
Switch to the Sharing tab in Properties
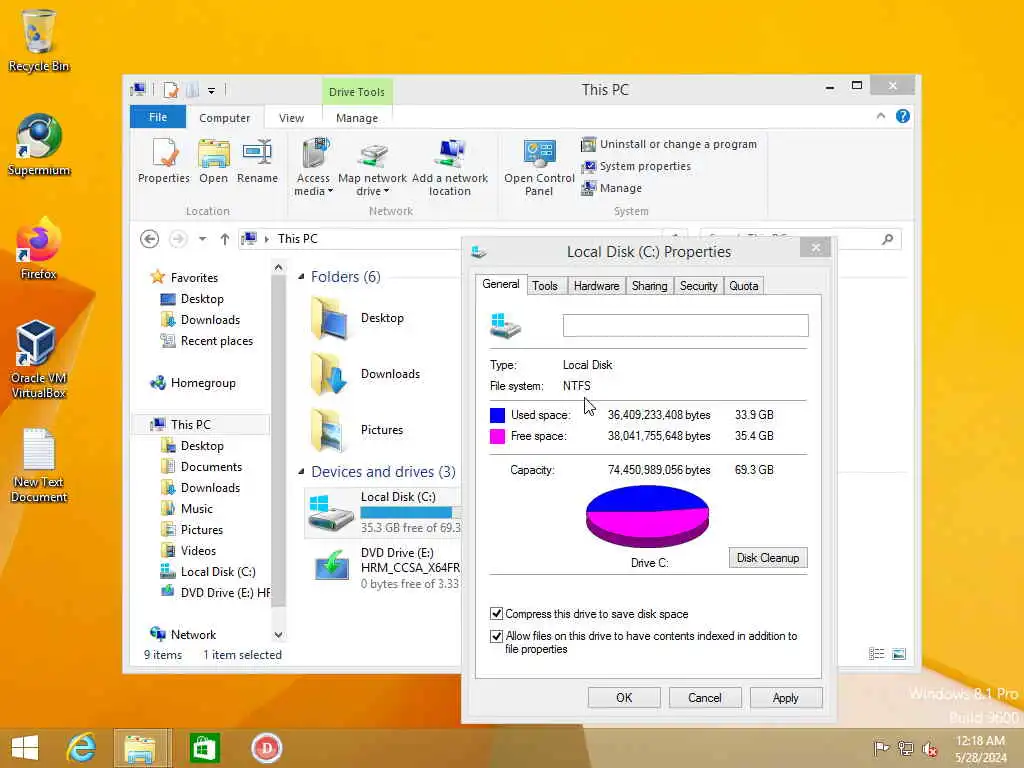649,286
